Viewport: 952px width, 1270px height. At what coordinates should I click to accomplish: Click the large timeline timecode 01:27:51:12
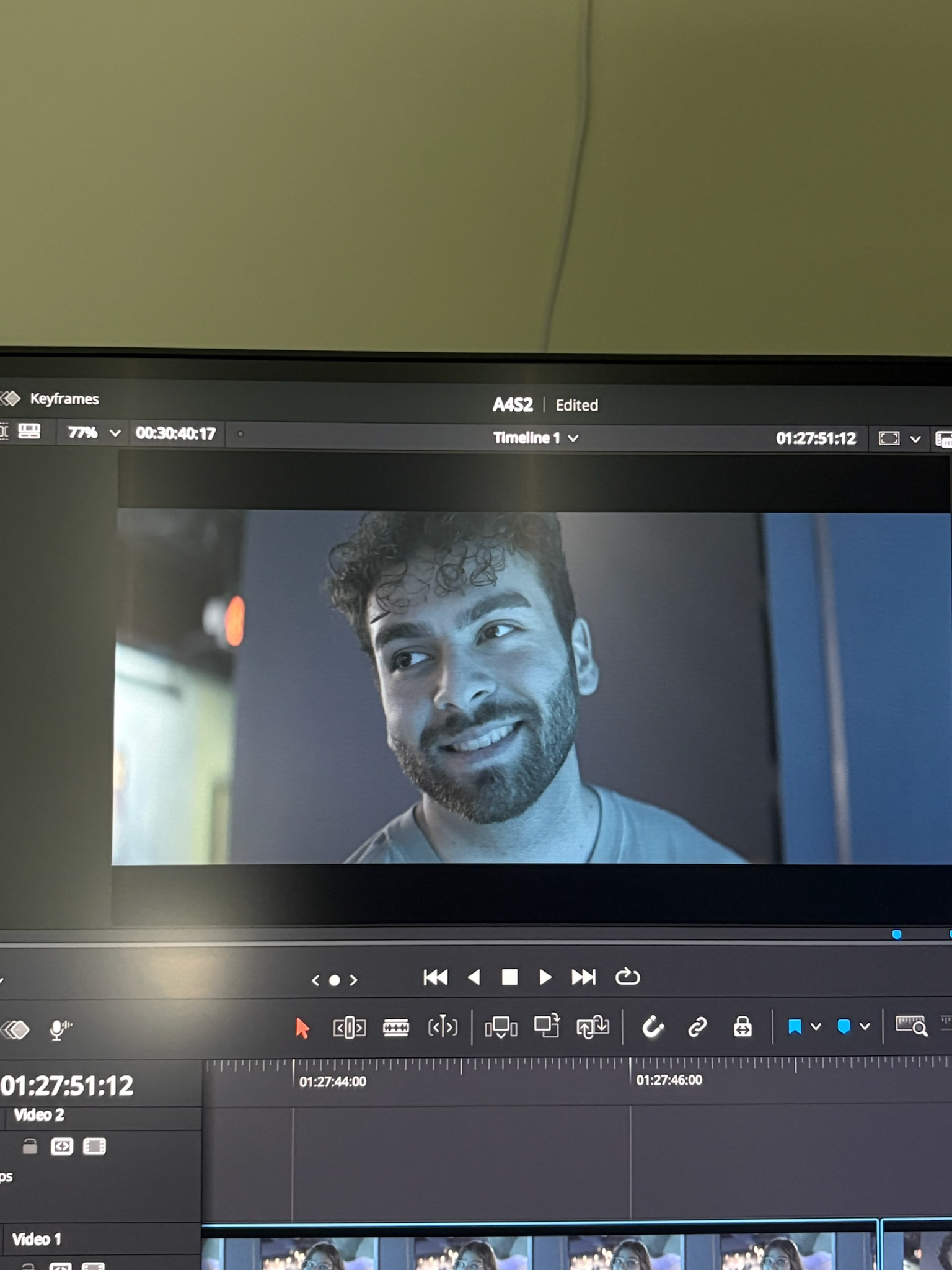point(67,1086)
